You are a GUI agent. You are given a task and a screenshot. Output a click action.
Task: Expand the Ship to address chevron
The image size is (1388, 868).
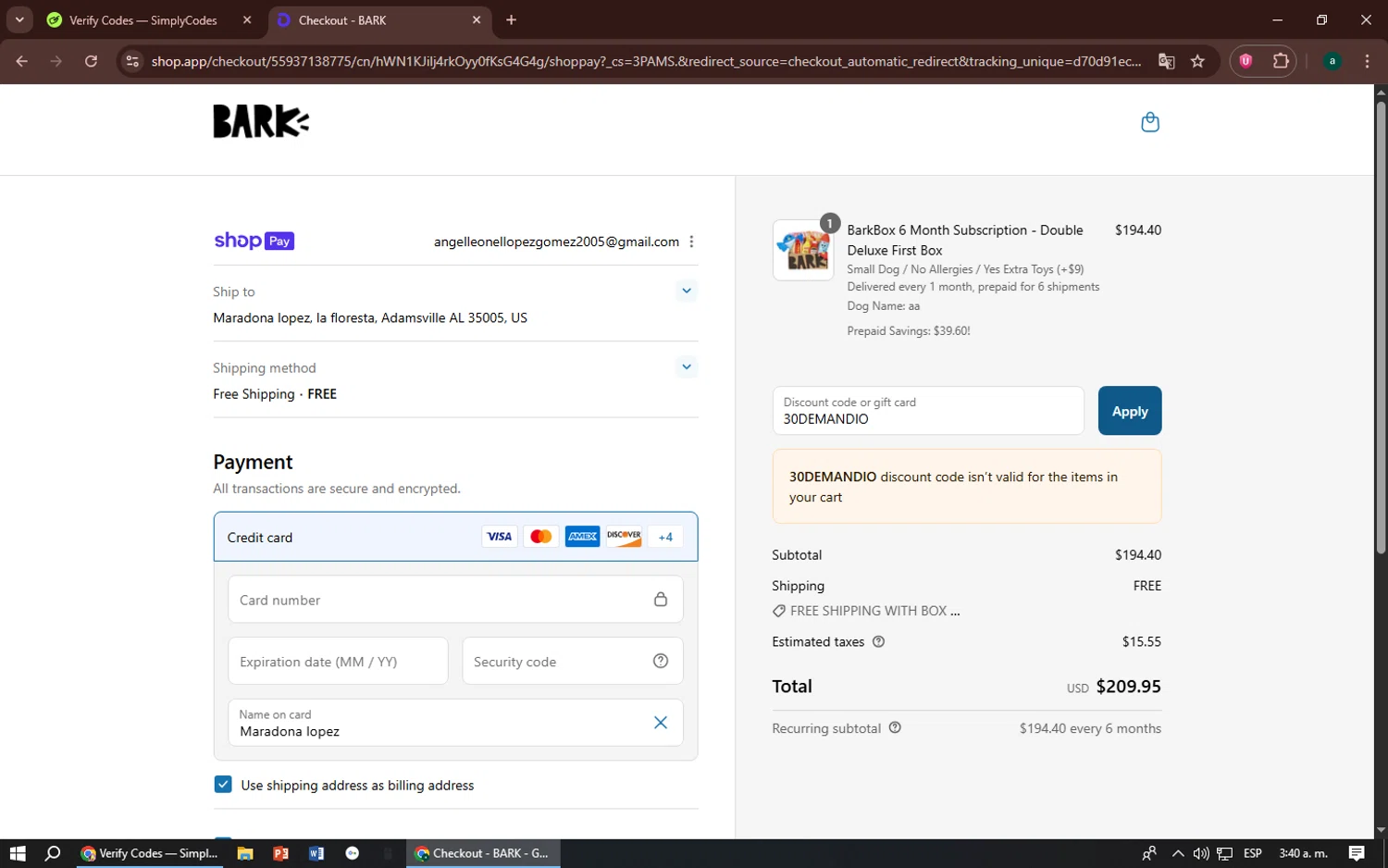(687, 291)
